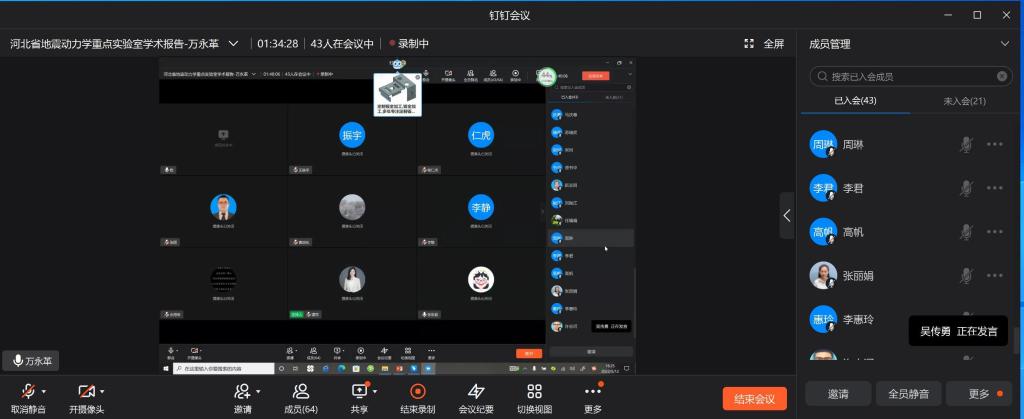The height and width of the screenshot is (419, 1024).
Task: Turn on camera with 开摄像头
Action: pos(86,392)
